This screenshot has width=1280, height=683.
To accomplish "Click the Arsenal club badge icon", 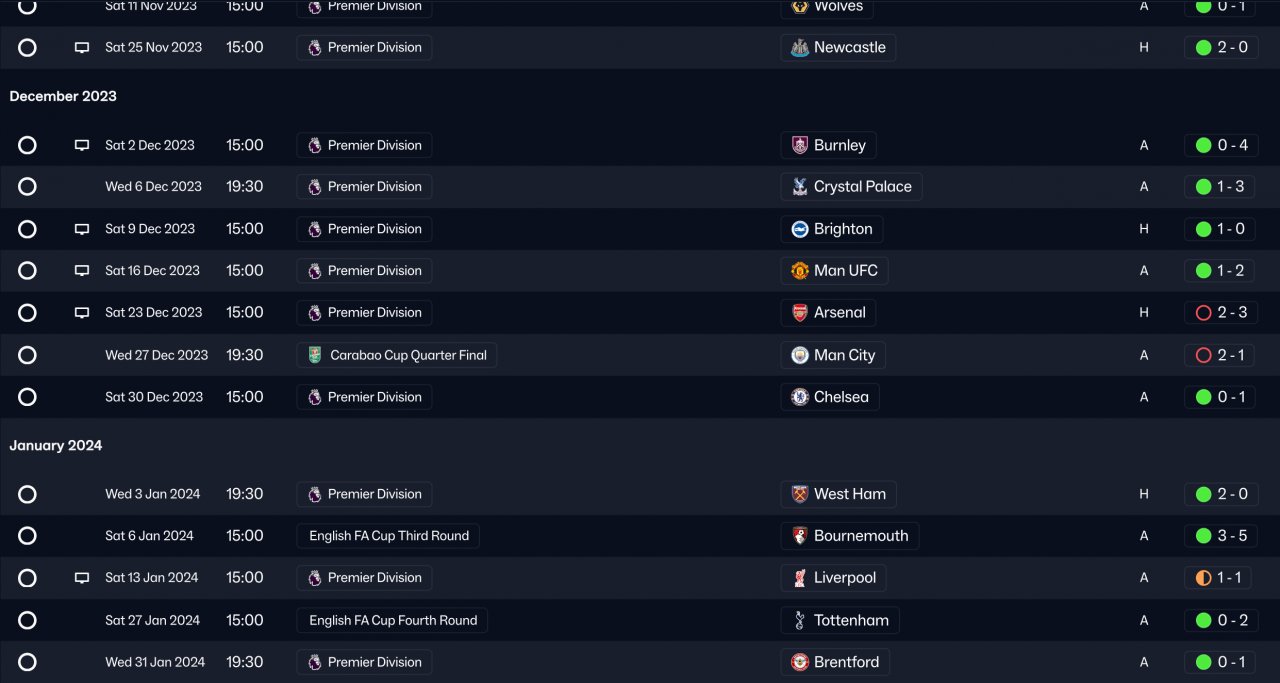I will click(800, 313).
